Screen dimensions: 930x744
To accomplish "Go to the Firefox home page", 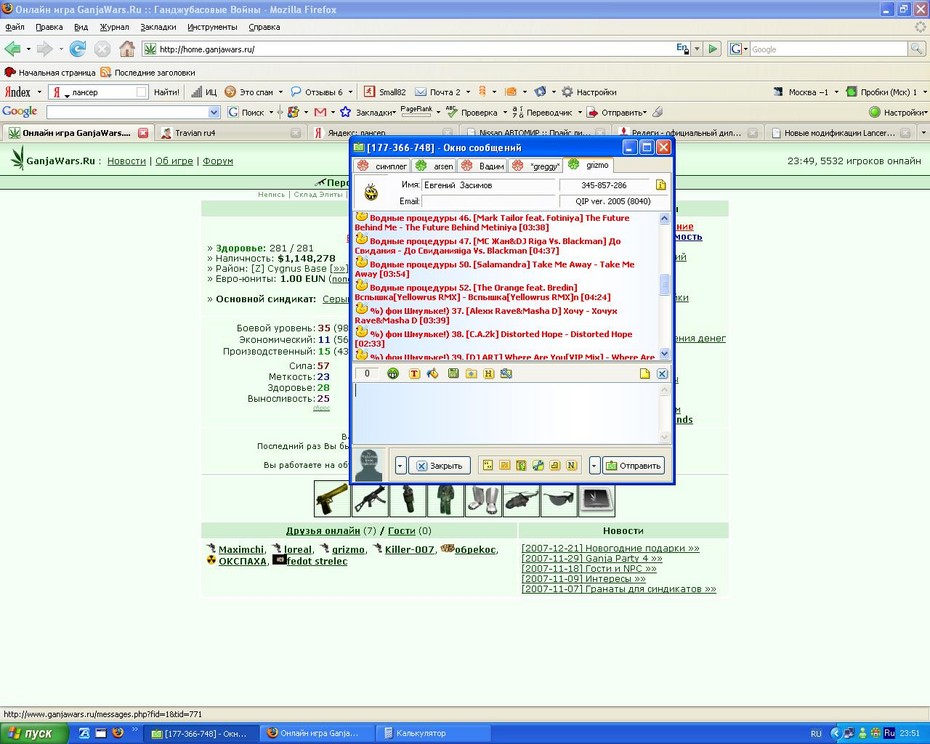I will click(x=126, y=49).
